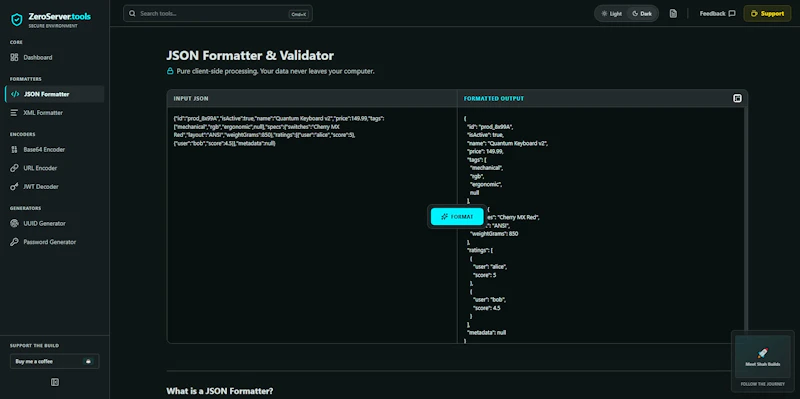Click the Buy me a coffee button

pos(55,361)
